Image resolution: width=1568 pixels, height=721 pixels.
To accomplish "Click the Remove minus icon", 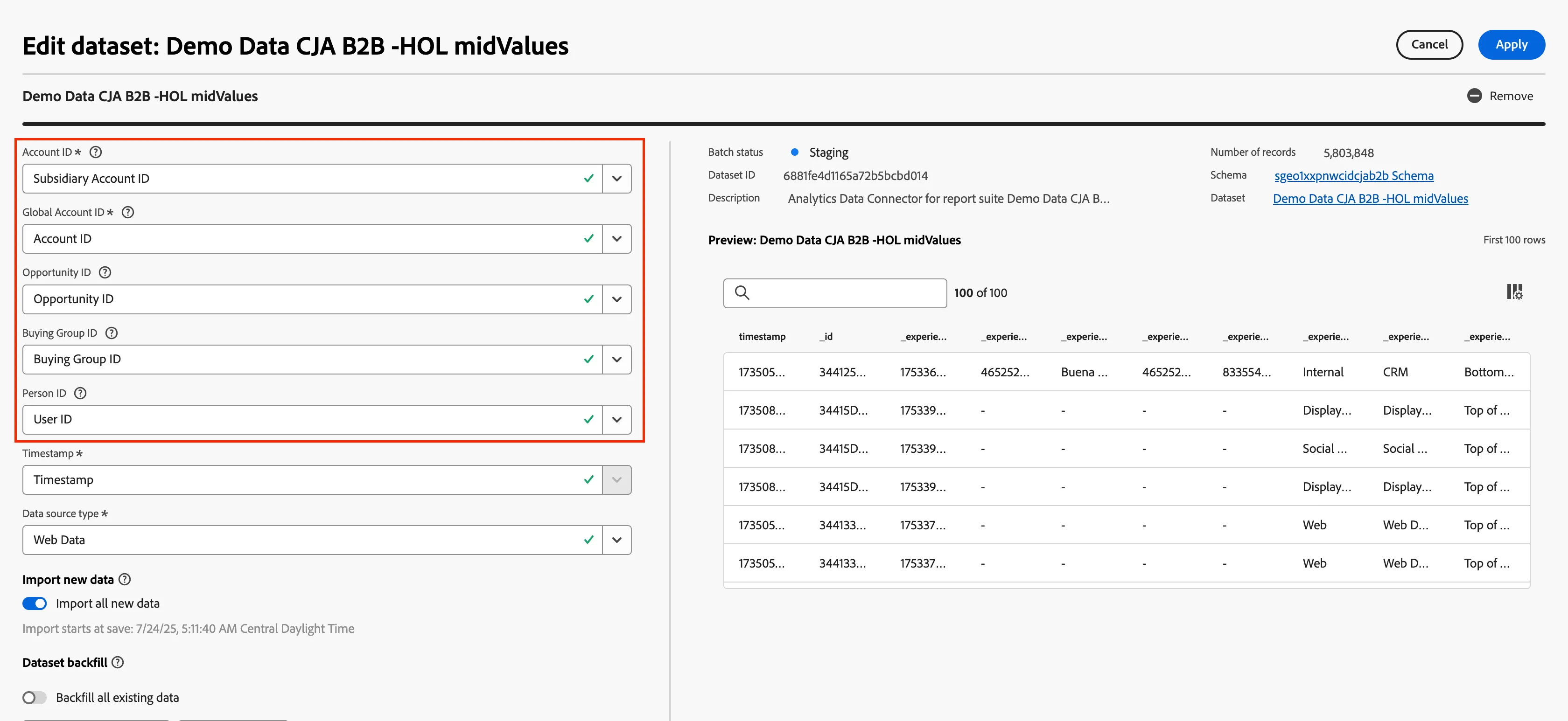I will coord(1474,96).
